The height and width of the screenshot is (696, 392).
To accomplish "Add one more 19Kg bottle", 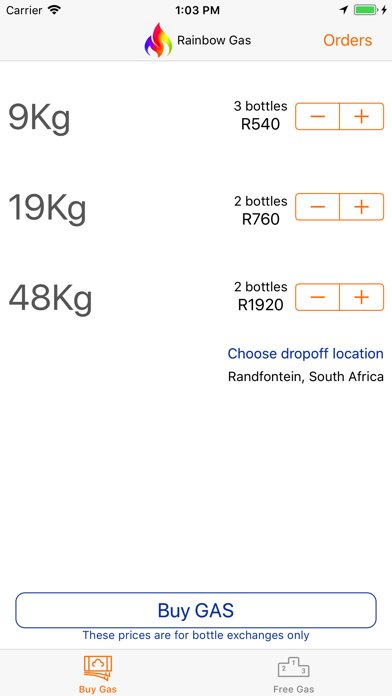I will click(x=362, y=207).
